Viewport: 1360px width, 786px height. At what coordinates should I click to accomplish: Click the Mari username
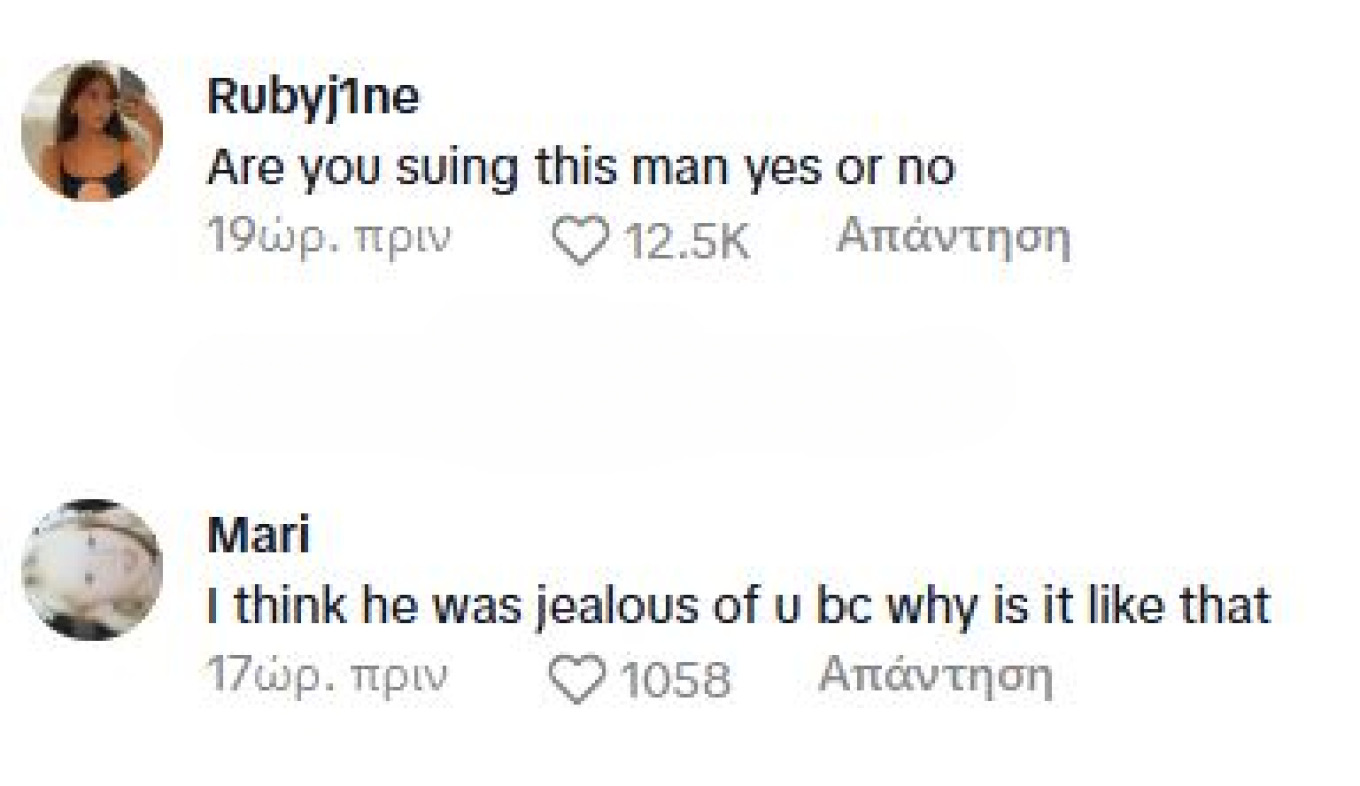[x=258, y=536]
